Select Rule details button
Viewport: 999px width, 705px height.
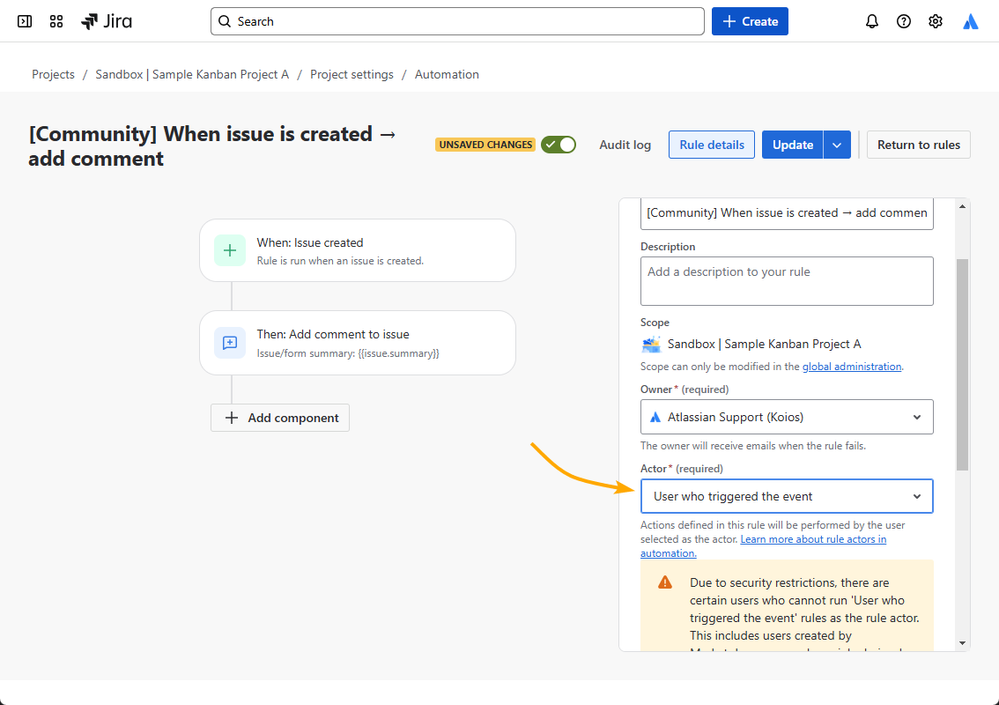pyautogui.click(x=712, y=145)
